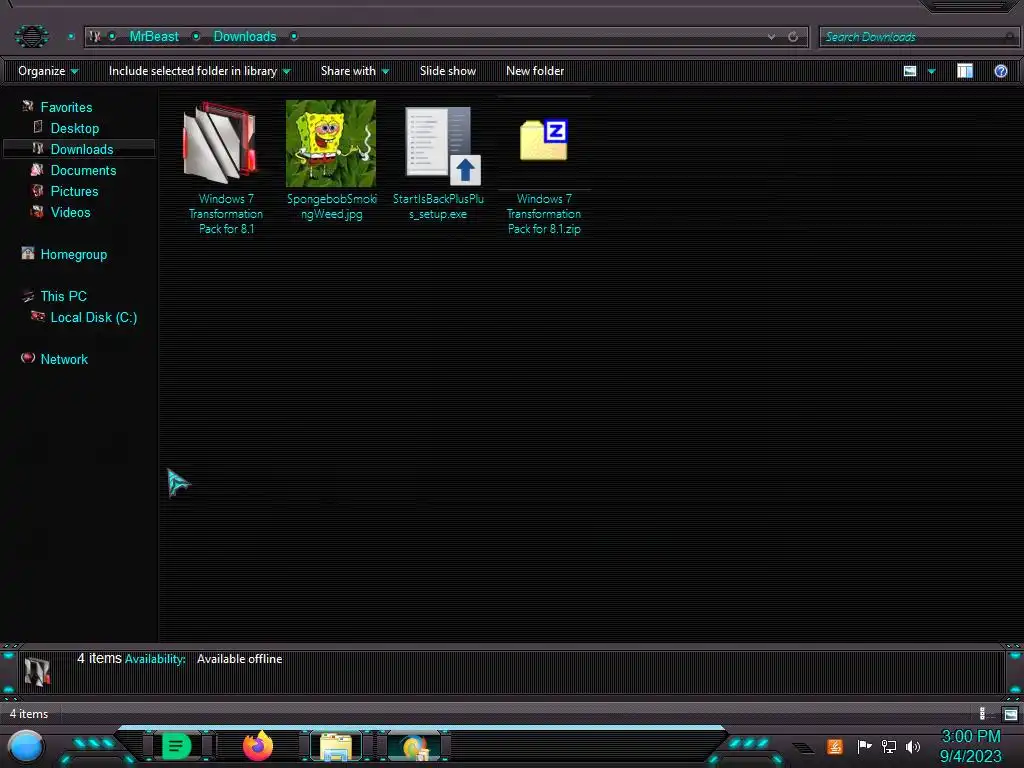Expand breadcrumb arrow after Downloads
This screenshot has width=1024, height=768.
[294, 37]
